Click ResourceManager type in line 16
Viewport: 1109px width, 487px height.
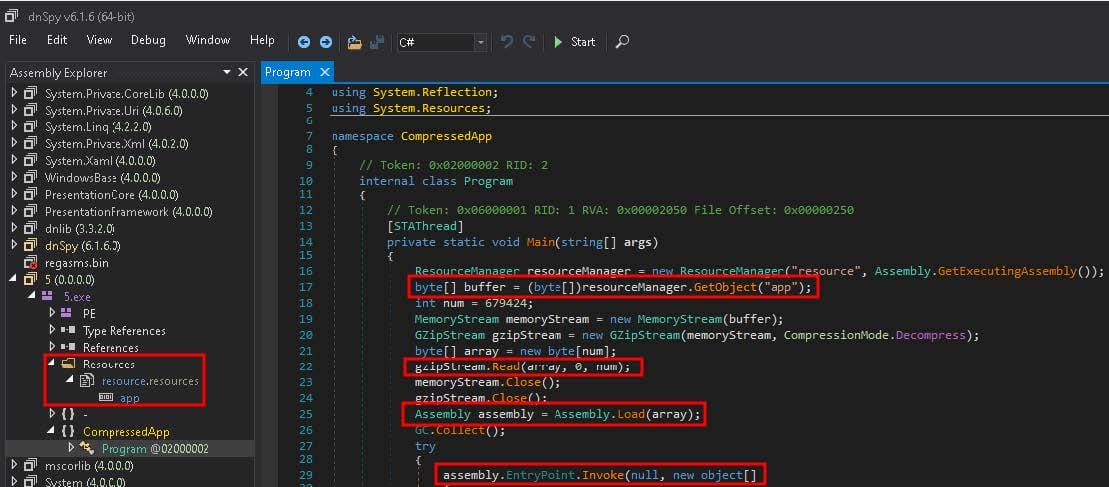[468, 271]
